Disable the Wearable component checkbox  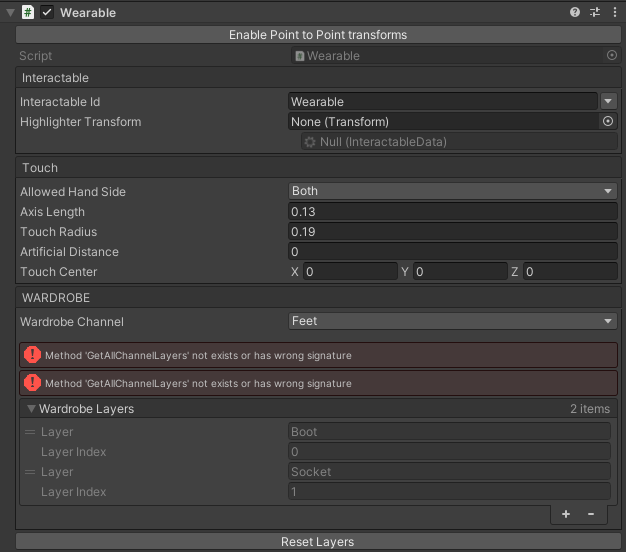(47, 12)
